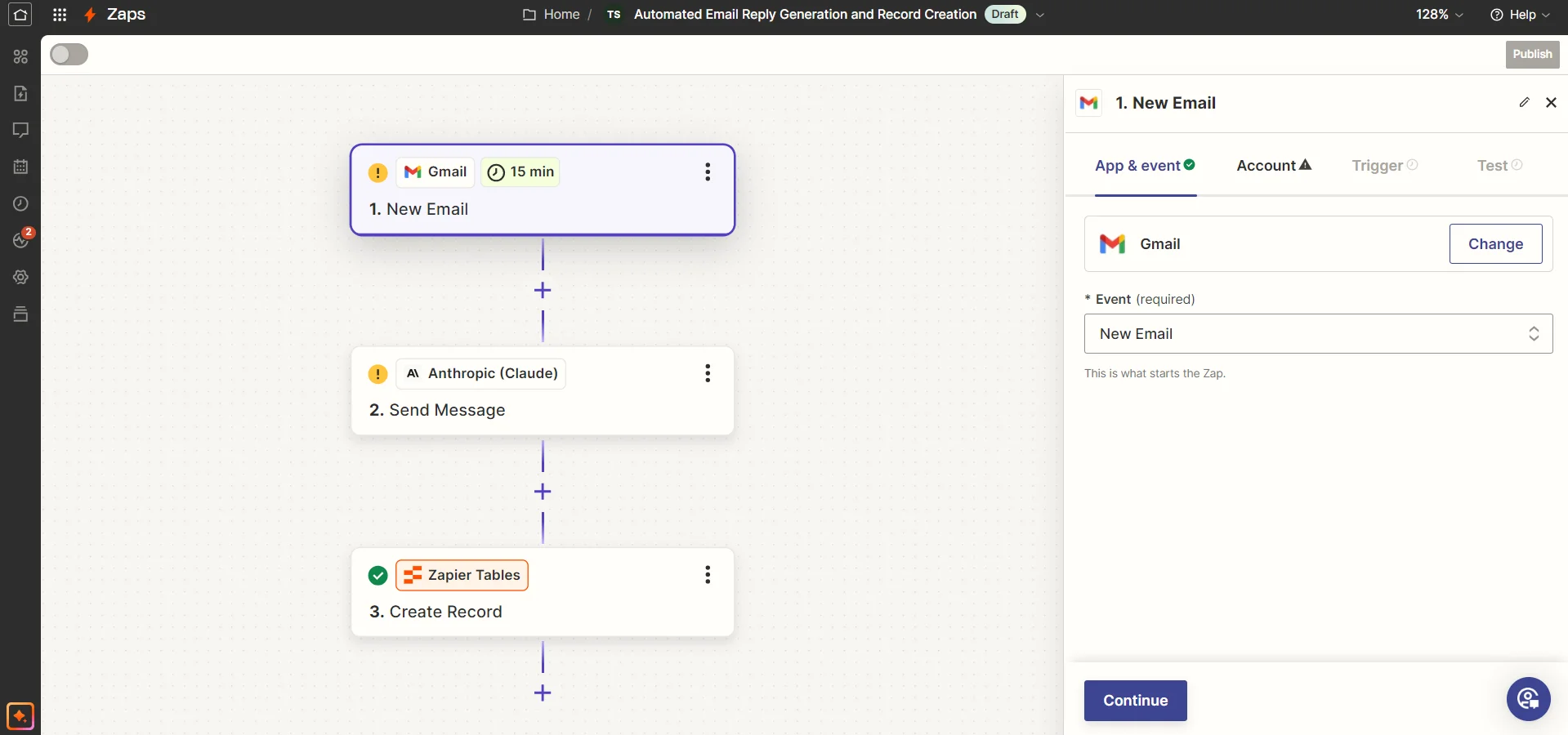Screen dimensions: 1568x735
Task: Open the apps grid menu
Action: click(x=60, y=15)
